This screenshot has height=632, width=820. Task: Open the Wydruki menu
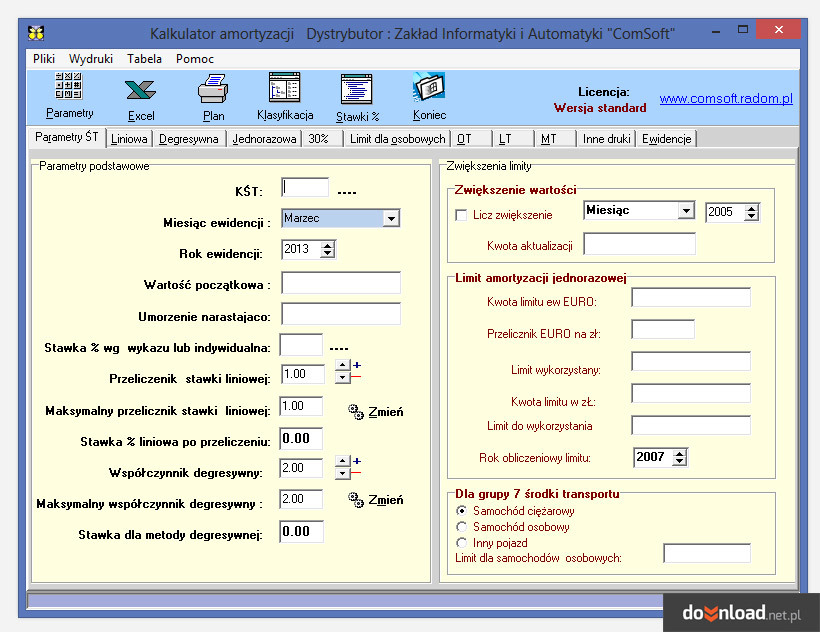pyautogui.click(x=91, y=59)
